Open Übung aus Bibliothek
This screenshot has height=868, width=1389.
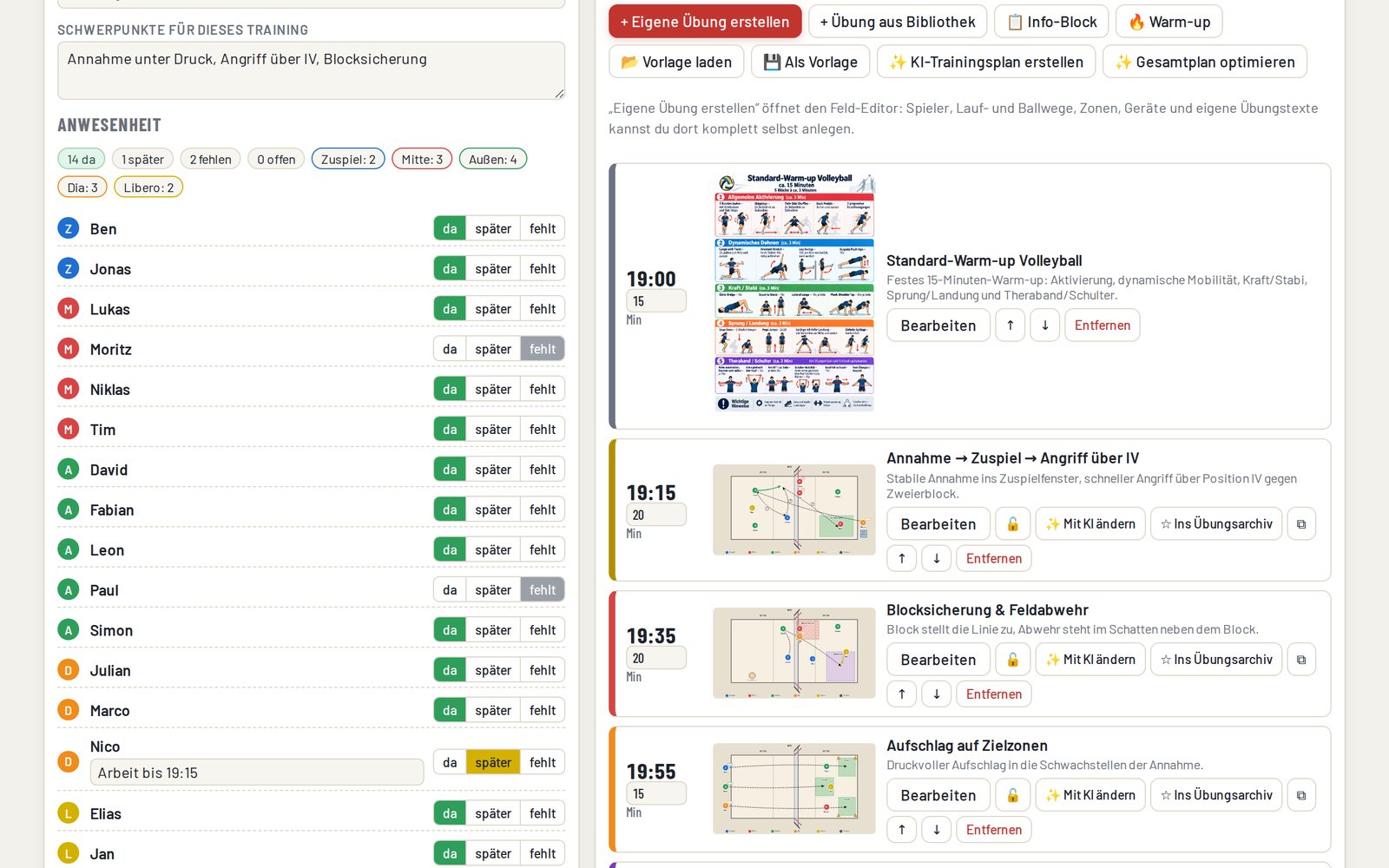(x=898, y=22)
